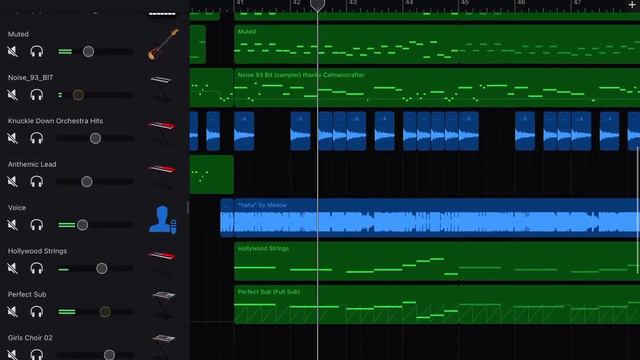Click bar 47 on the timeline ruler
This screenshot has width=640, height=360.
577,3
